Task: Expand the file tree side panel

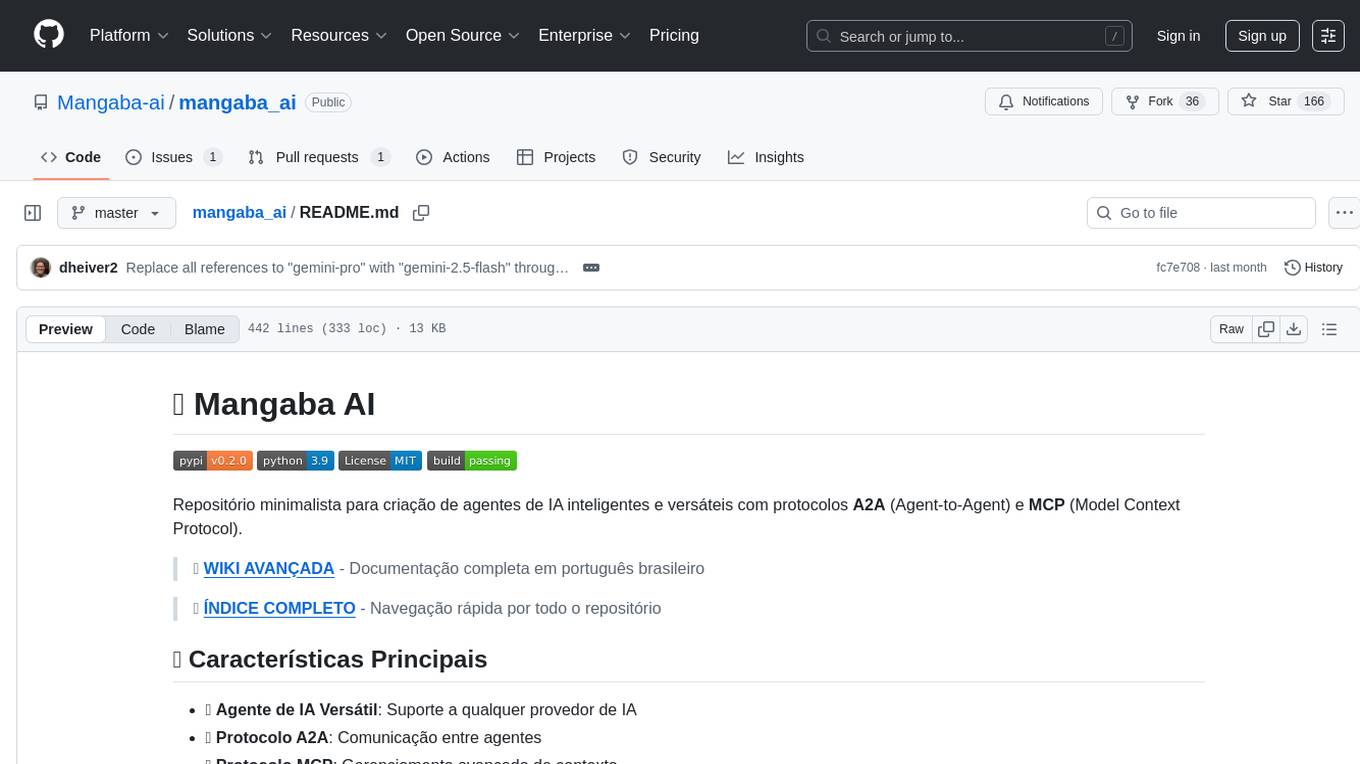Action: pos(33,213)
